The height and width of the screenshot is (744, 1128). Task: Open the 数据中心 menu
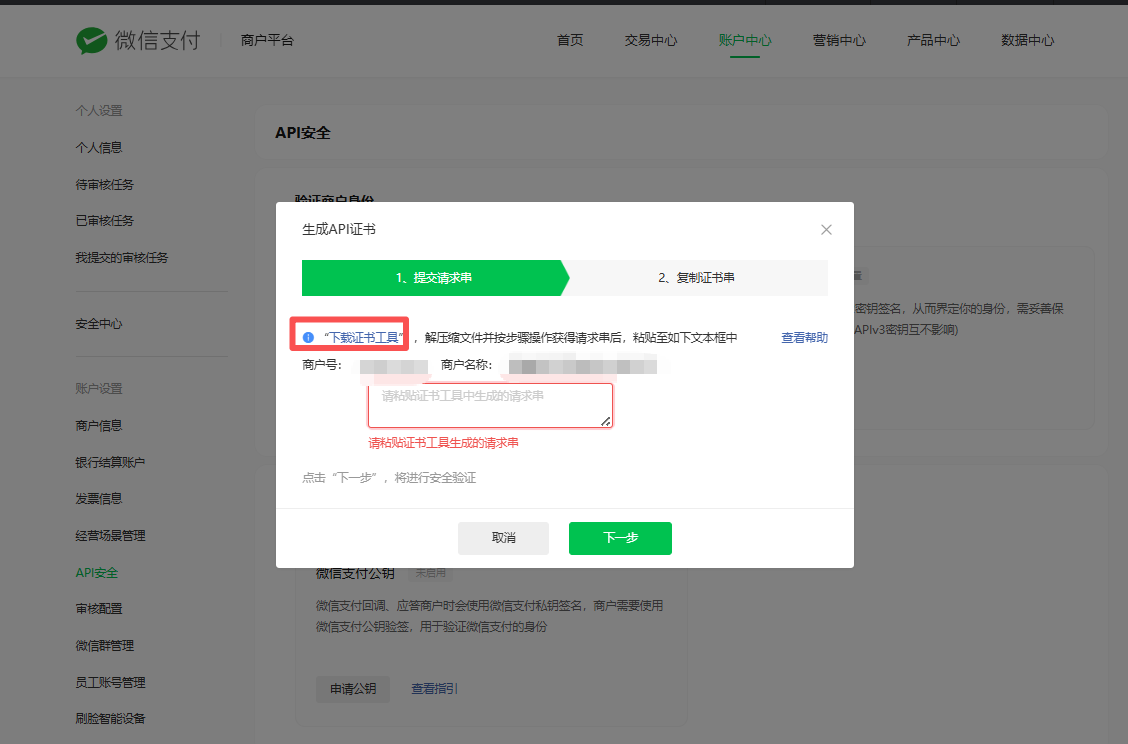click(1027, 41)
